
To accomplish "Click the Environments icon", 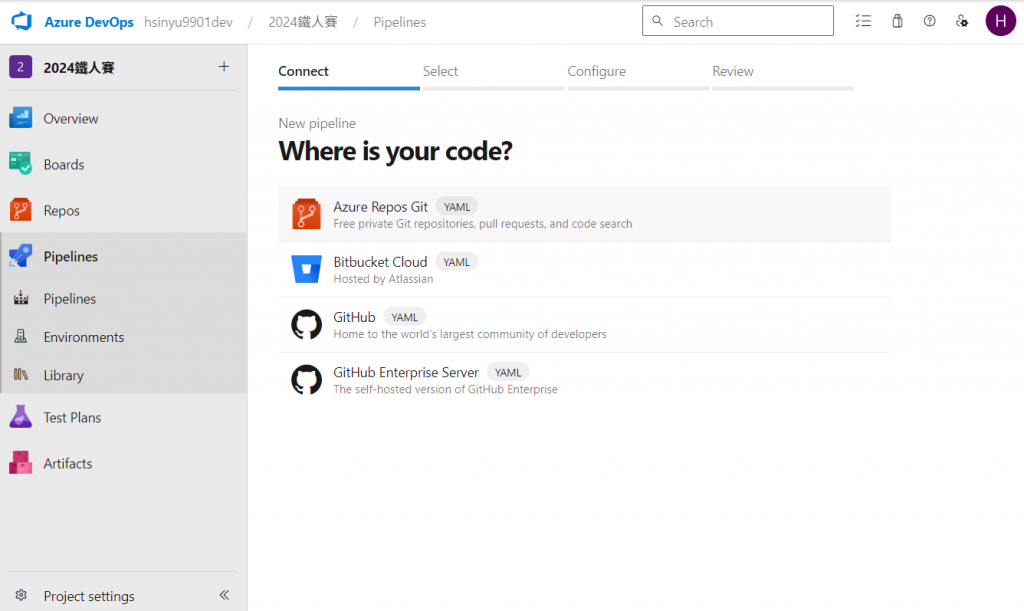I will tap(21, 336).
